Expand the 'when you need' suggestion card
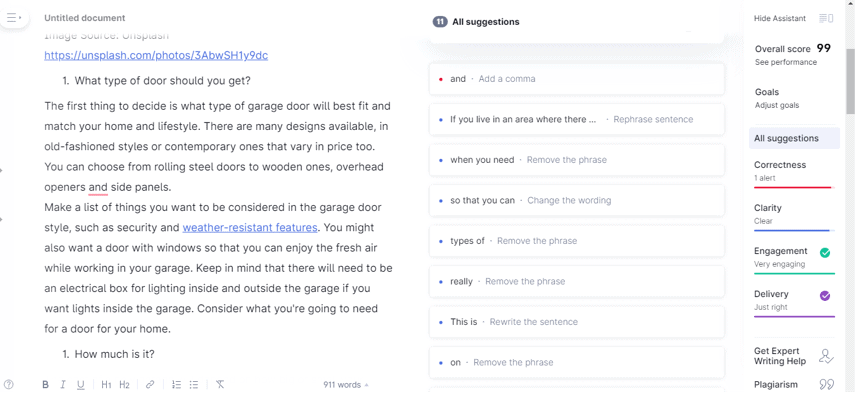 (577, 160)
